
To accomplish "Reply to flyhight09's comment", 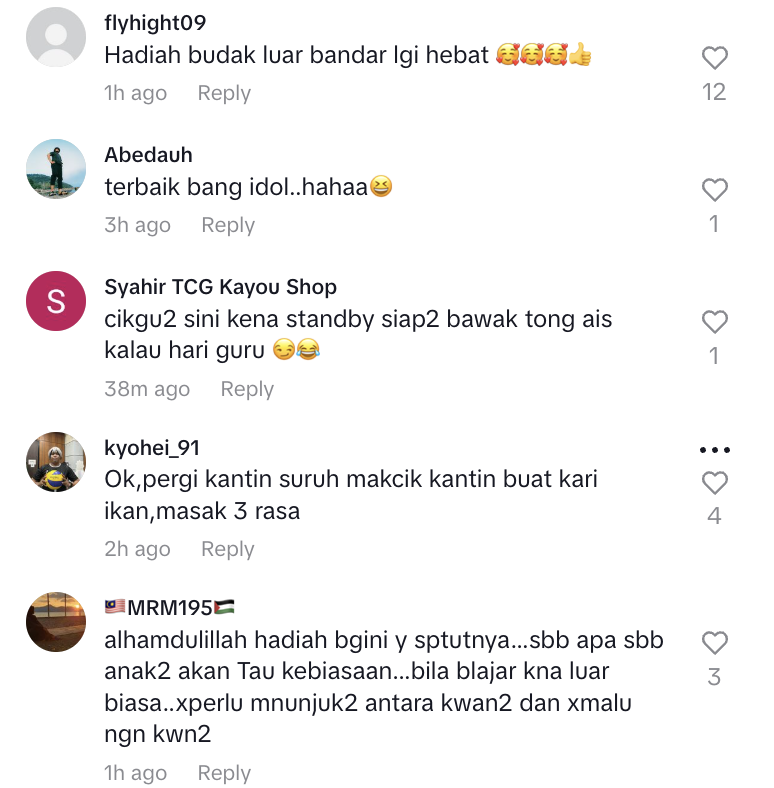I will pyautogui.click(x=224, y=93).
